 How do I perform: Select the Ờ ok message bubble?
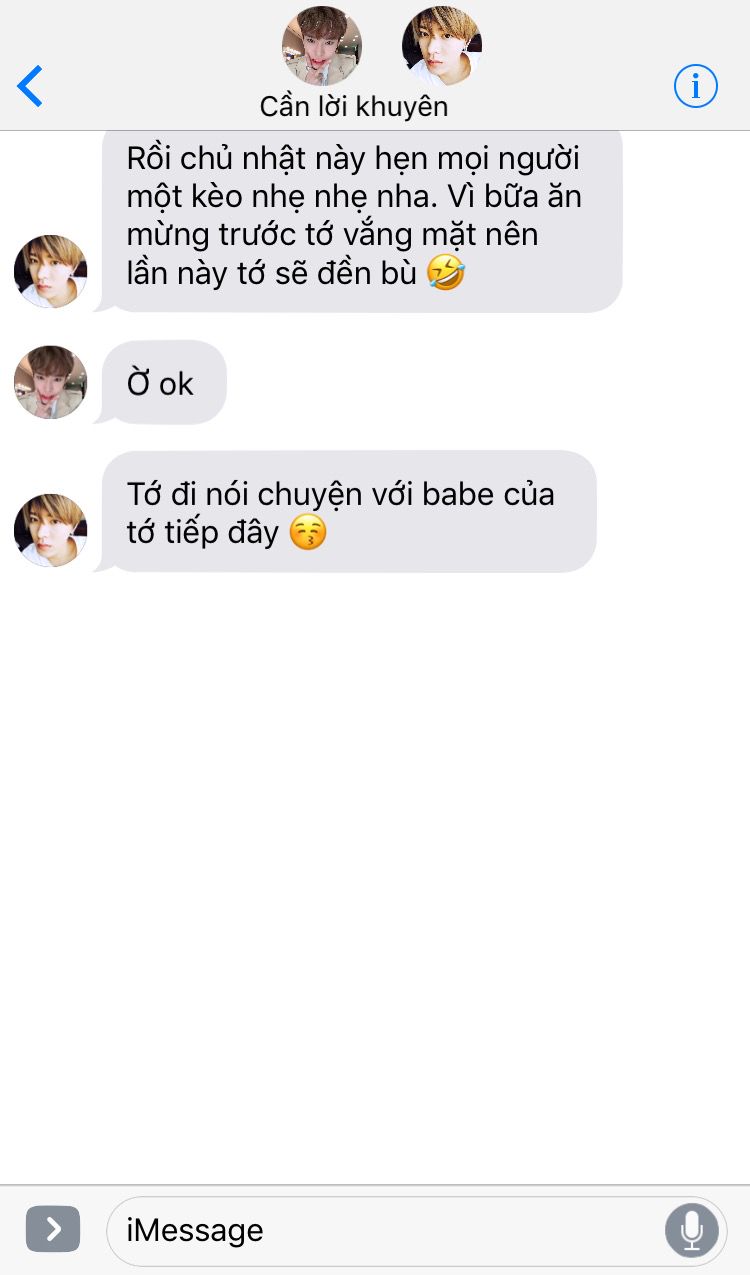click(164, 382)
